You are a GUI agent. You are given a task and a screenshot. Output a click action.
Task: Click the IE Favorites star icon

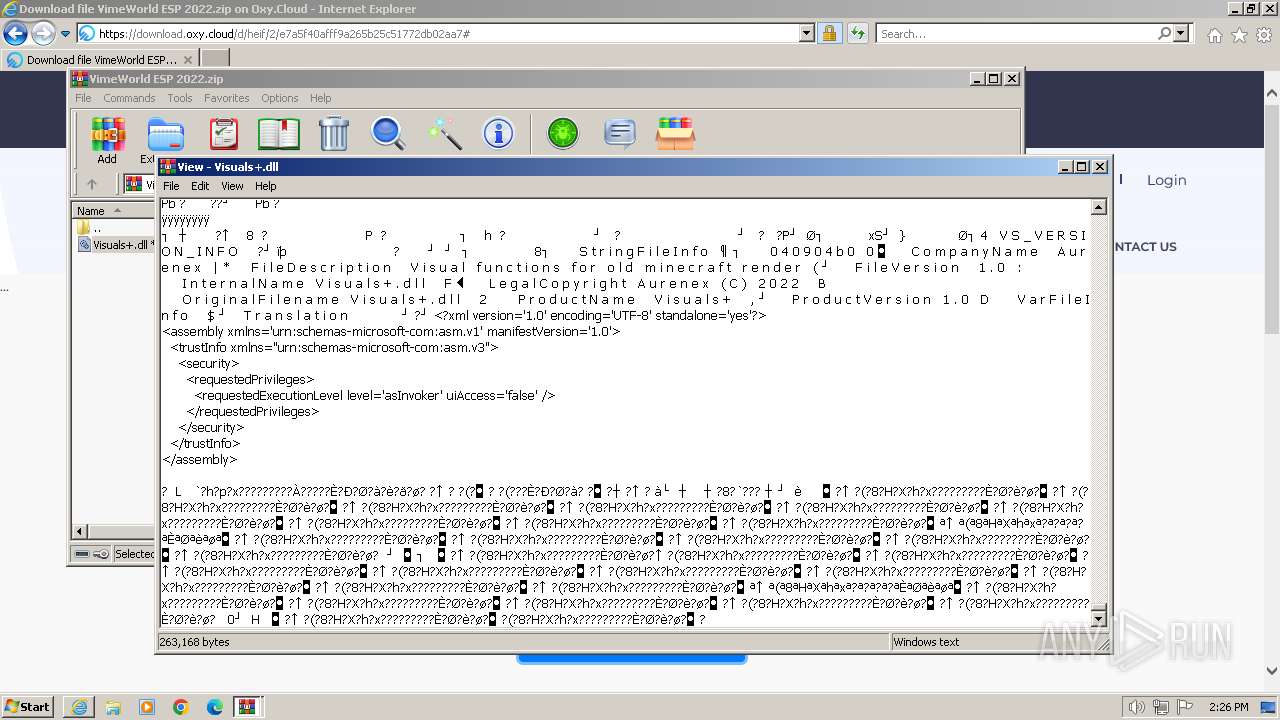click(x=1239, y=35)
